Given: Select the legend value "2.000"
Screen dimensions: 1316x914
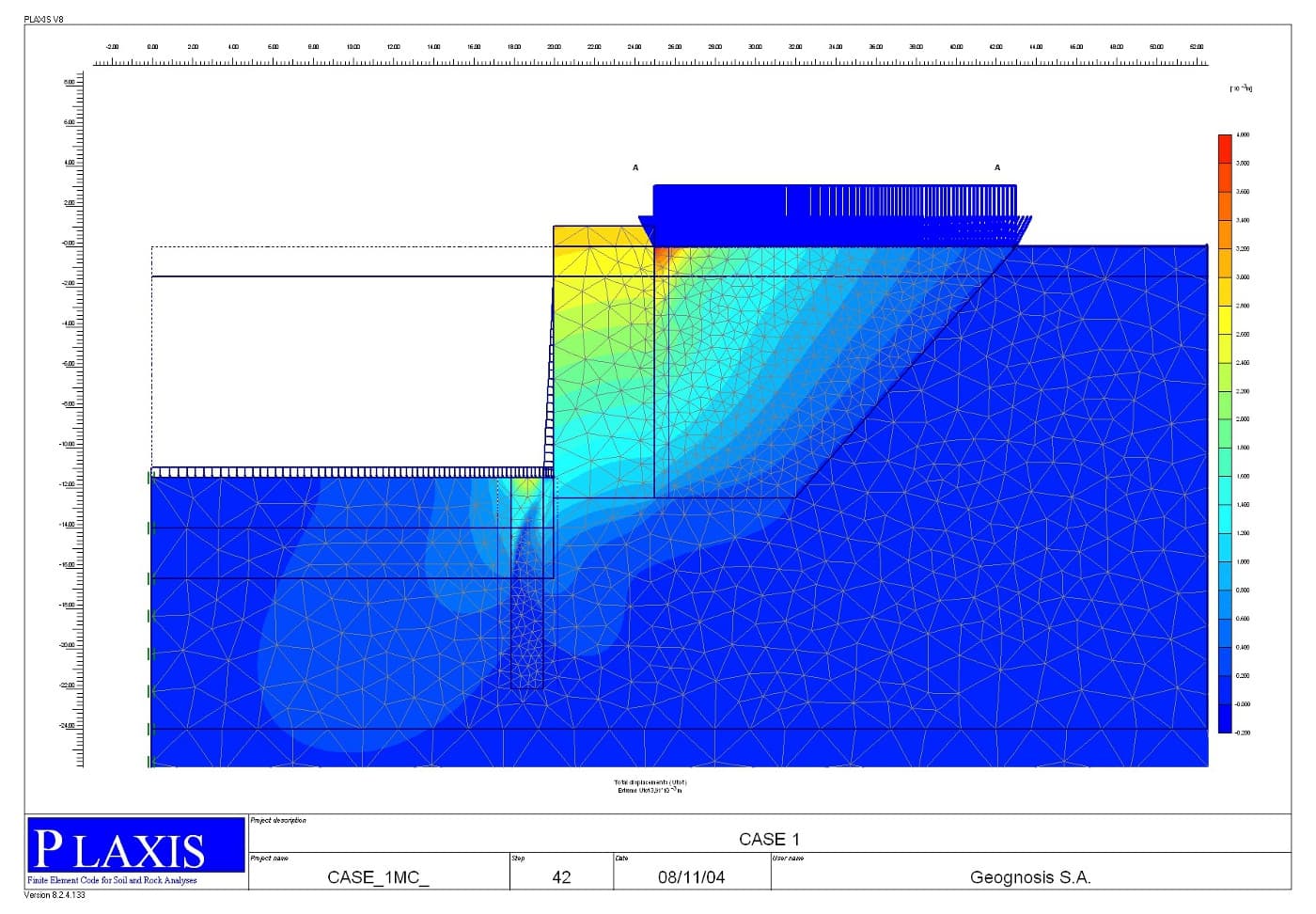Looking at the screenshot, I should pos(1243,419).
